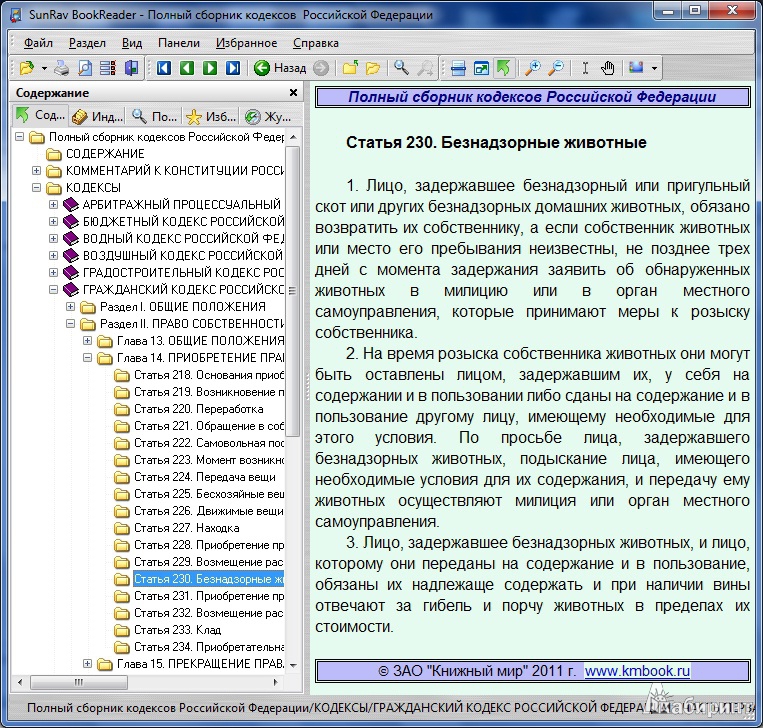Viewport: 763px width, 728px height.
Task: Switch to the Жу... journal tab
Action: 268,116
